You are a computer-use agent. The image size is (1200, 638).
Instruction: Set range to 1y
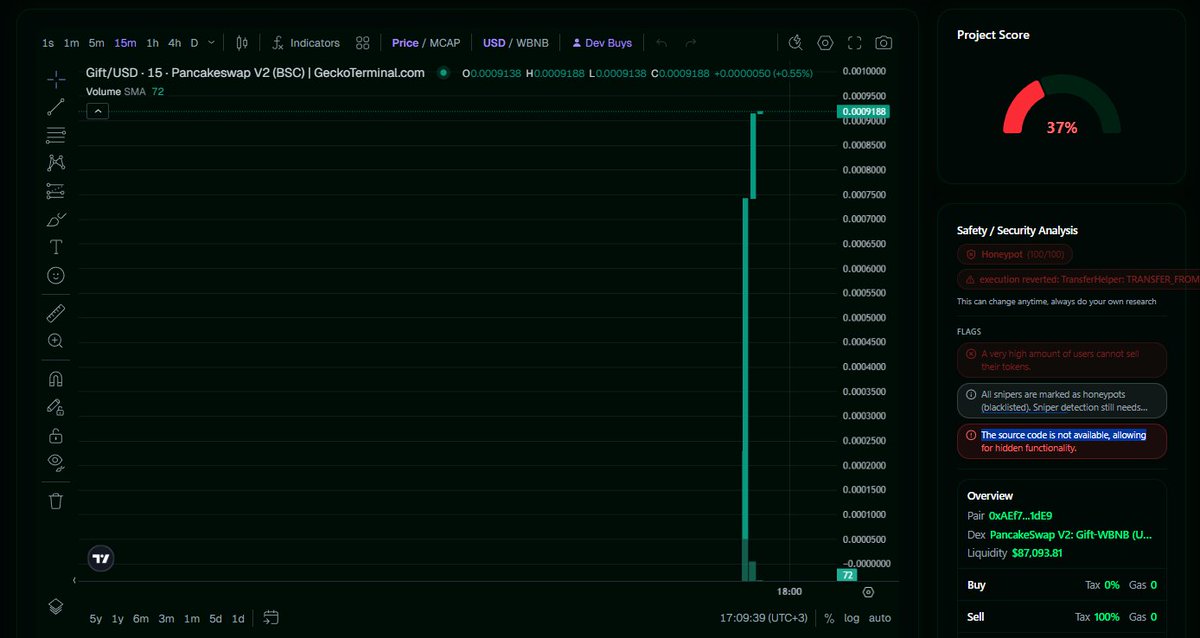tap(118, 618)
